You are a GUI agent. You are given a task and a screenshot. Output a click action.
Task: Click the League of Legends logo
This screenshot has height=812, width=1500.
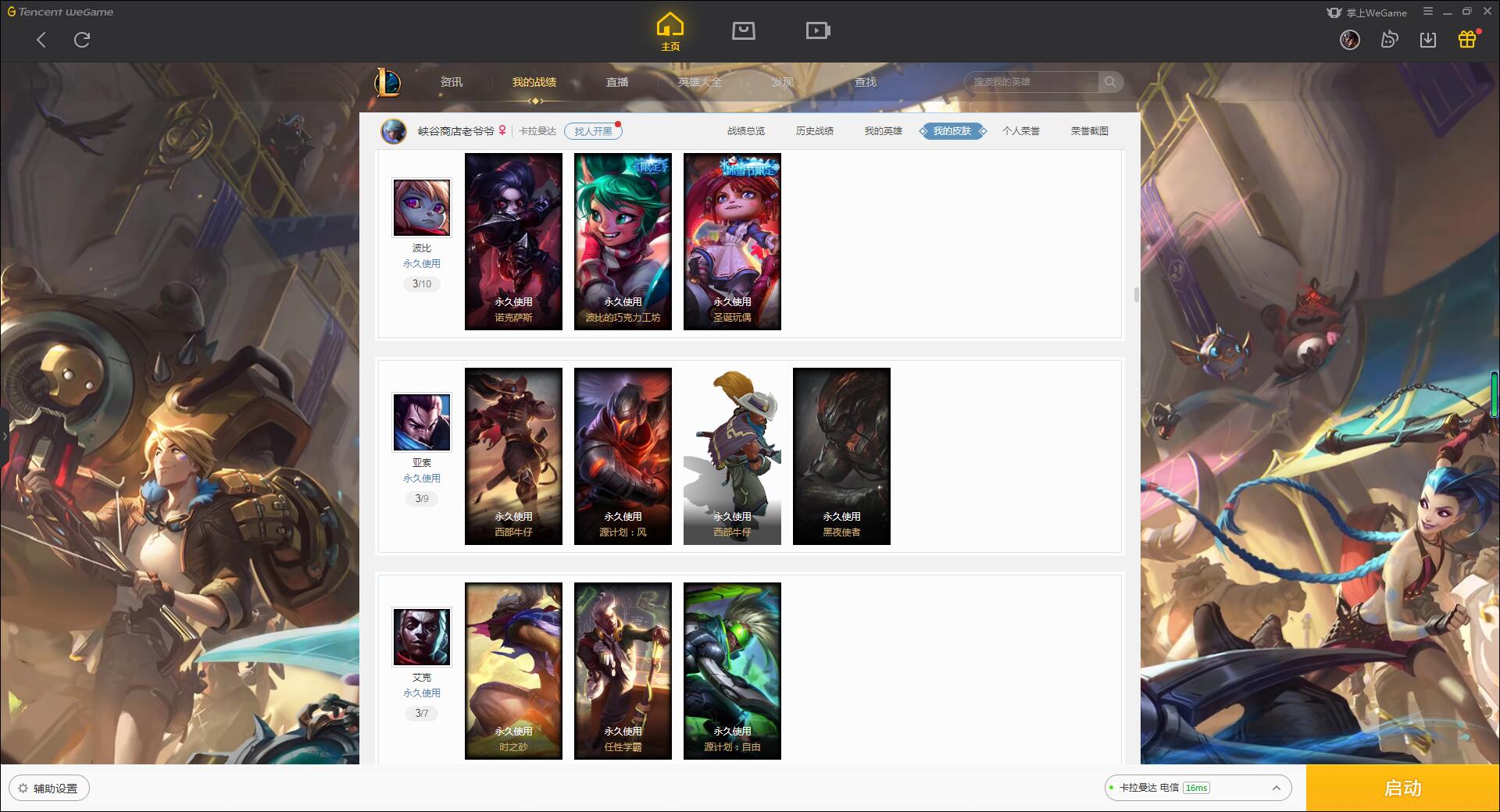387,82
